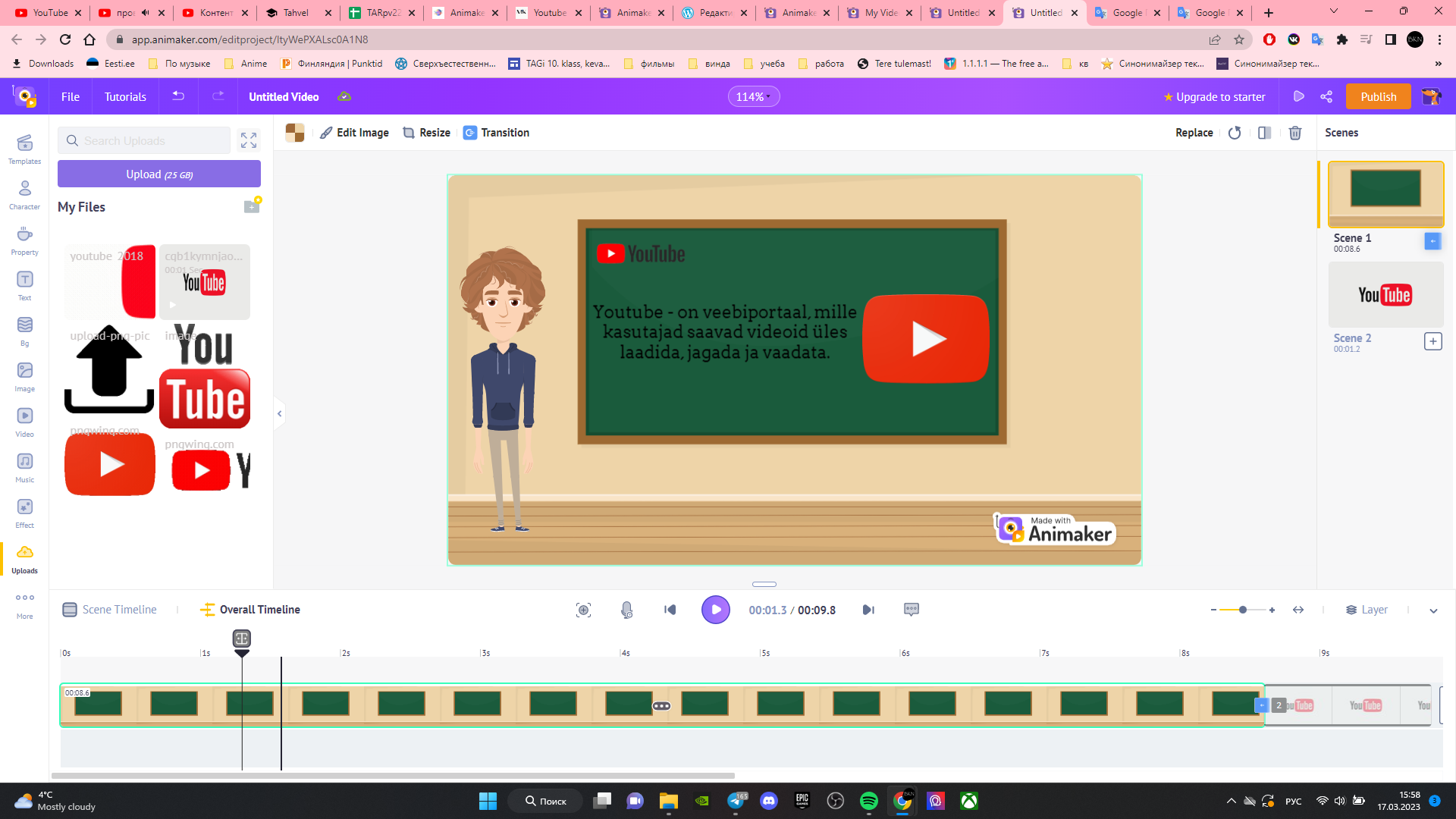Click the undo arrow icon
The image size is (1456, 819).
pos(178,96)
